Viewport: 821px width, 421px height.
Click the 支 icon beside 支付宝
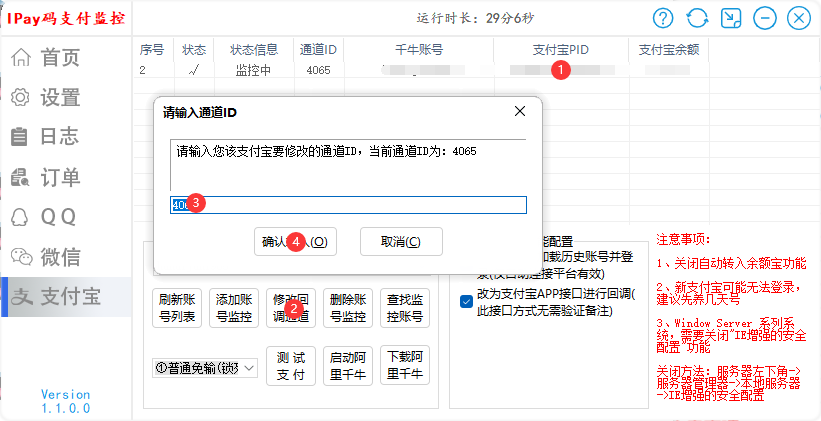tap(21, 297)
